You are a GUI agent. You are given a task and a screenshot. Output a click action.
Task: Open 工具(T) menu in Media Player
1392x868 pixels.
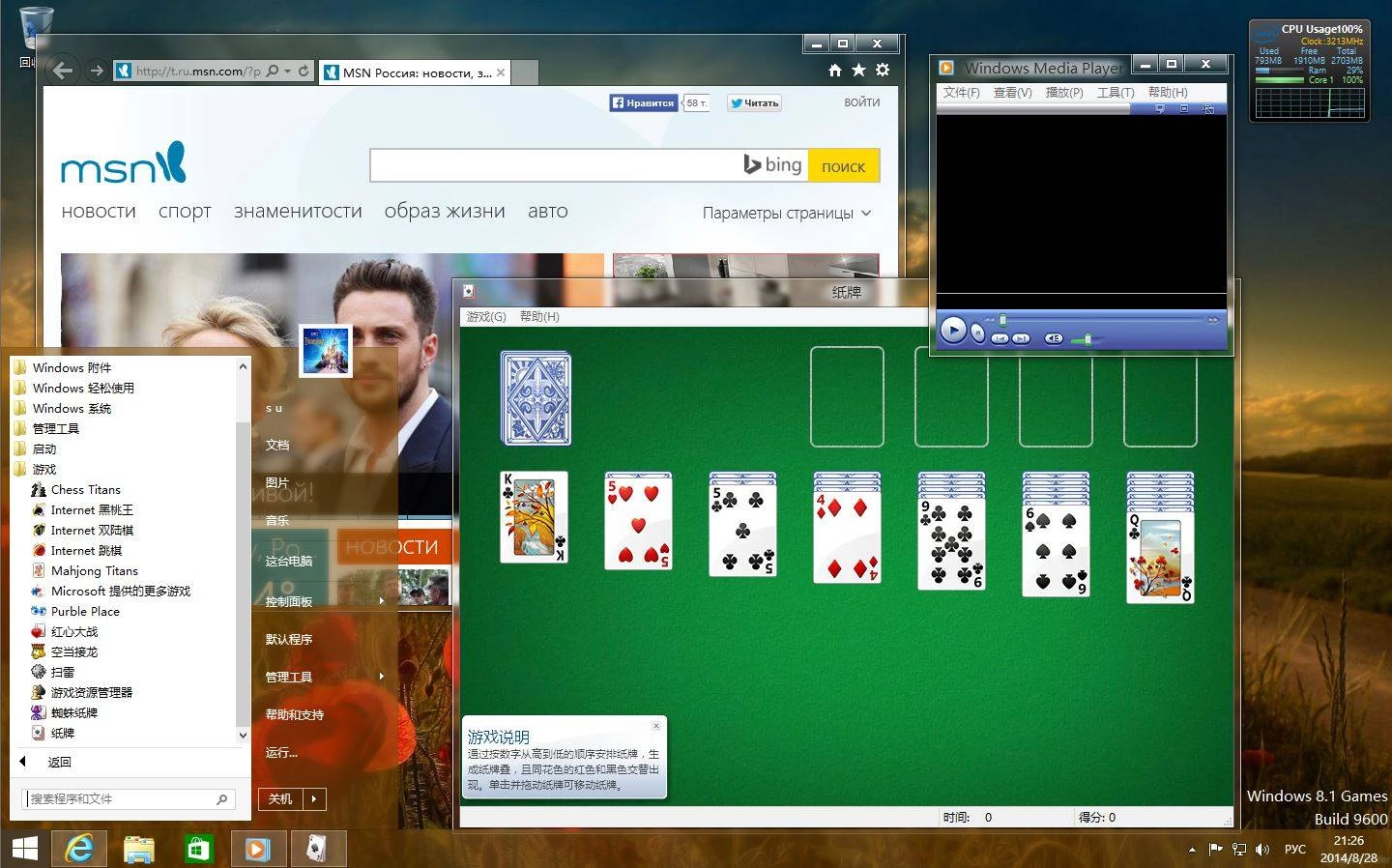pos(1116,93)
